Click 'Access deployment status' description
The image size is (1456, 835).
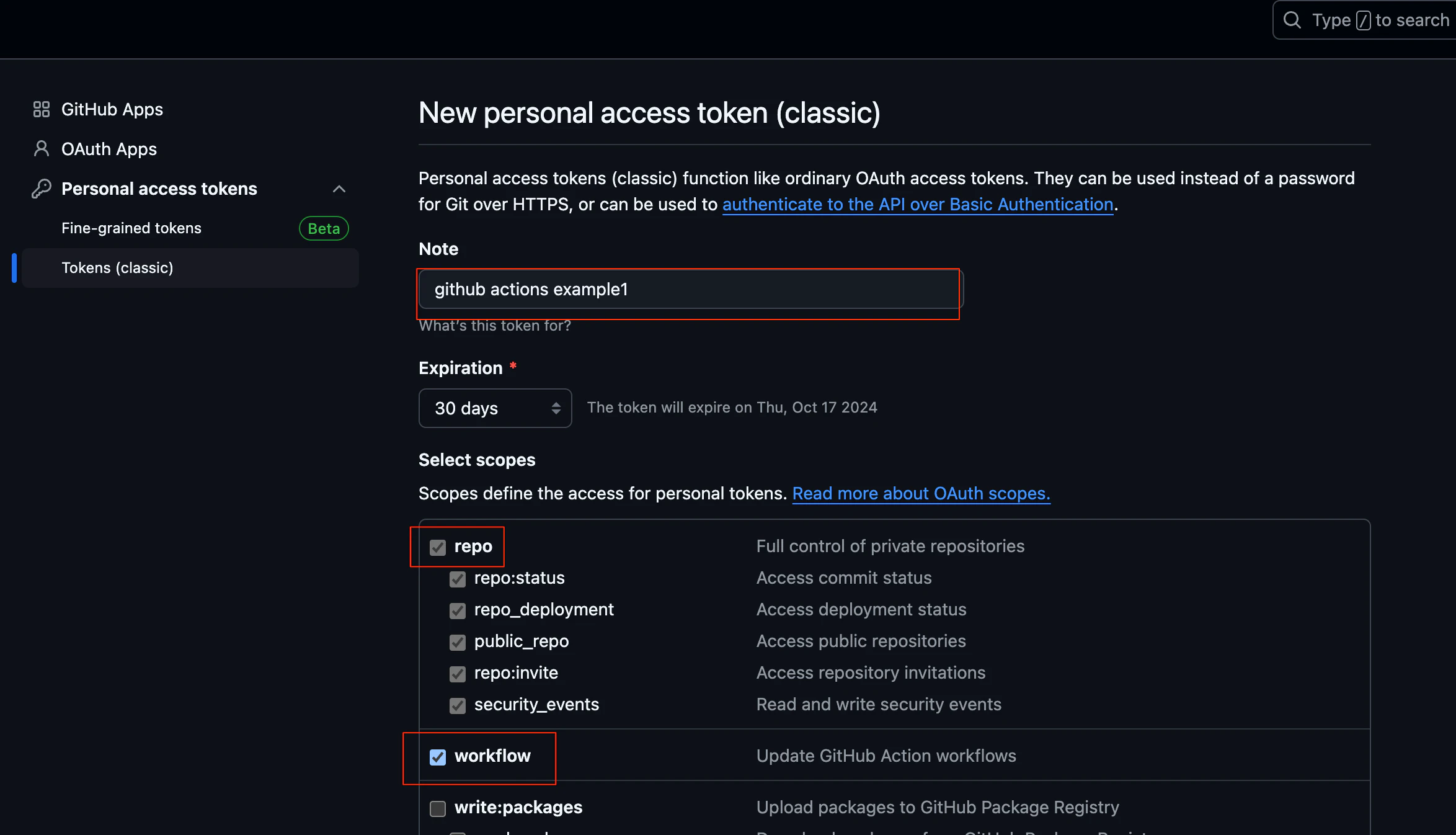(x=861, y=609)
